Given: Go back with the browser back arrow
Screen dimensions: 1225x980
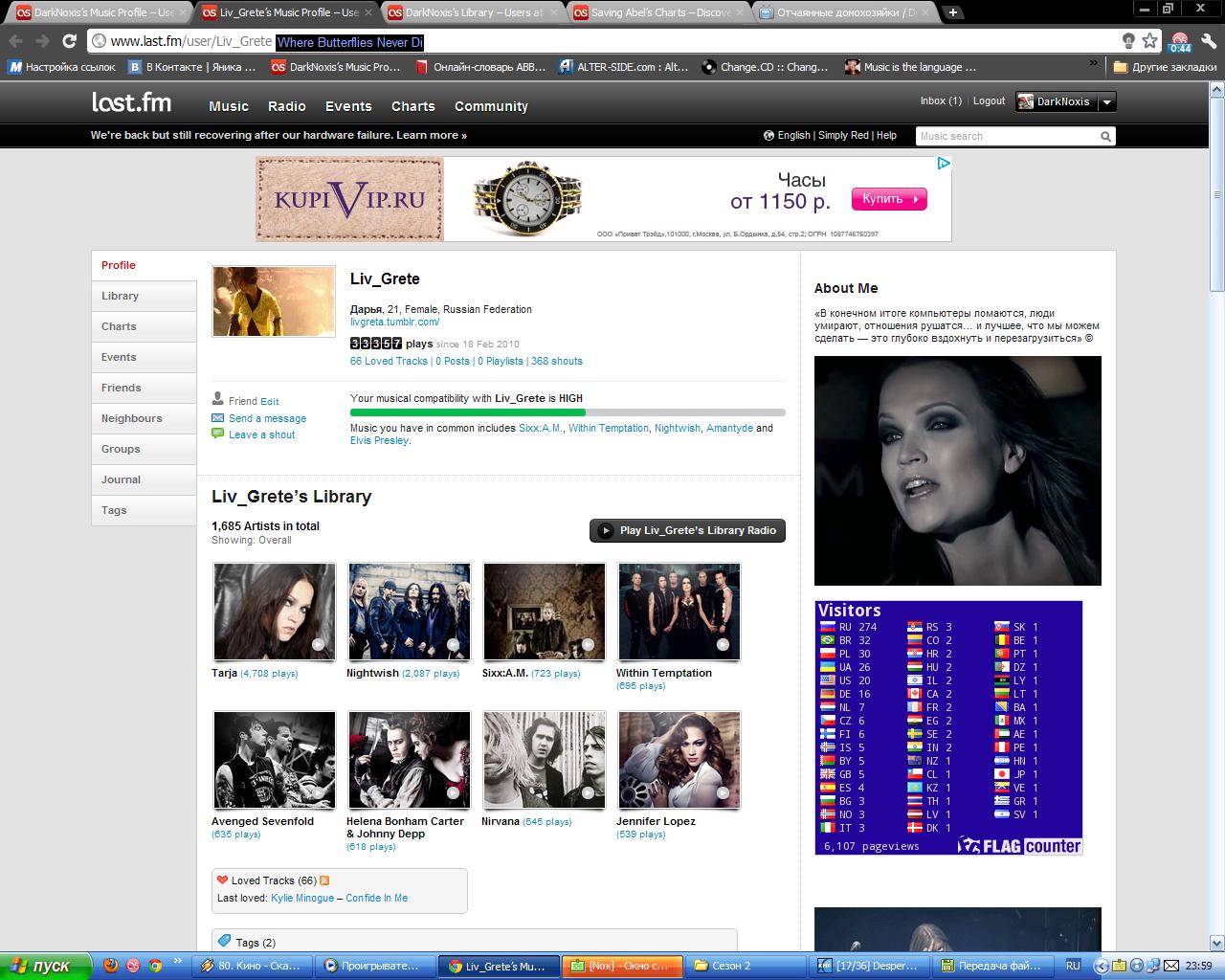Looking at the screenshot, I should point(15,41).
